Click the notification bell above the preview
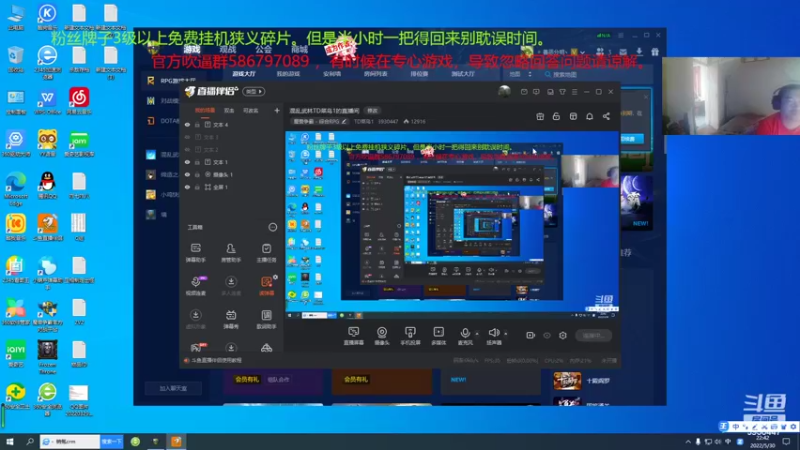800x450 pixels. coord(589,116)
